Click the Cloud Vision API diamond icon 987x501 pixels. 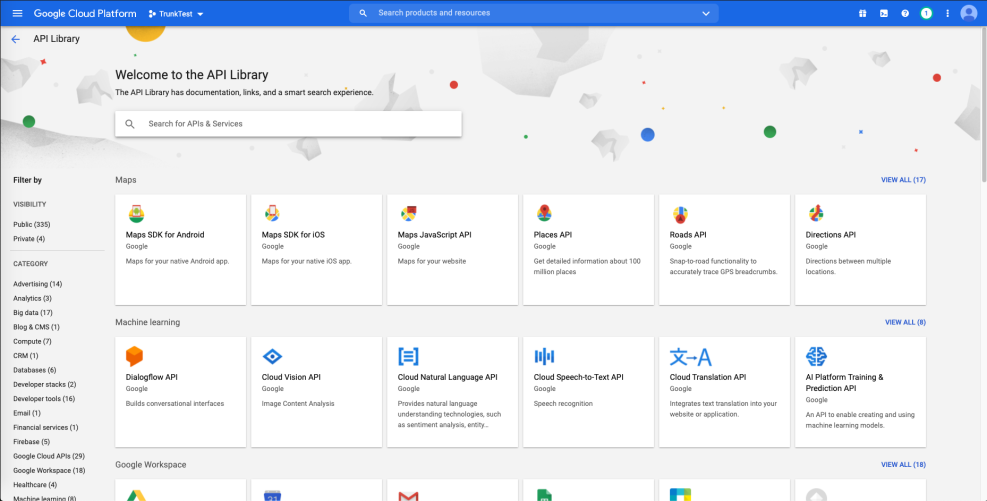coord(273,357)
